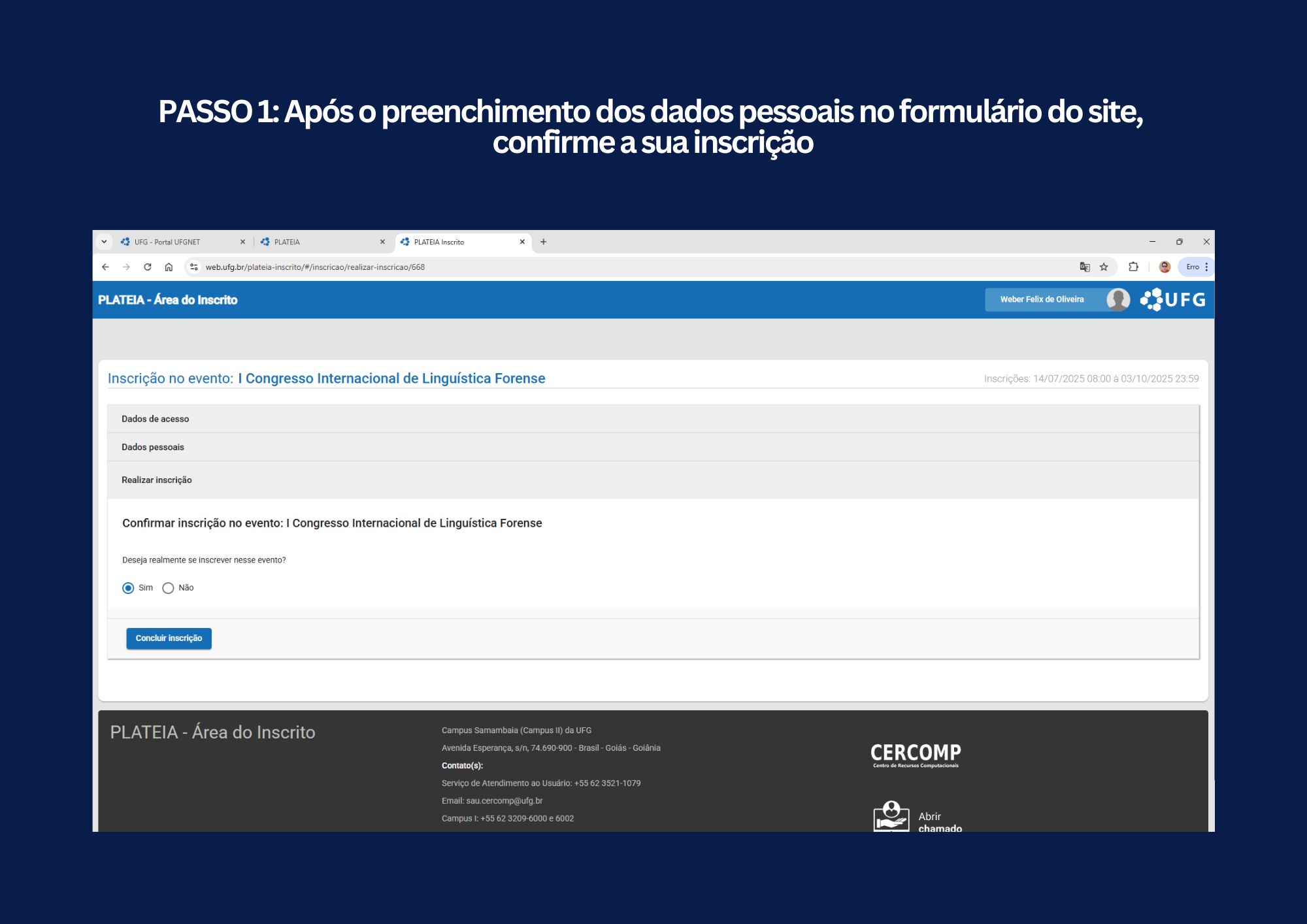Click the browser reload icon
Image resolution: width=1307 pixels, height=924 pixels.
pyautogui.click(x=148, y=267)
